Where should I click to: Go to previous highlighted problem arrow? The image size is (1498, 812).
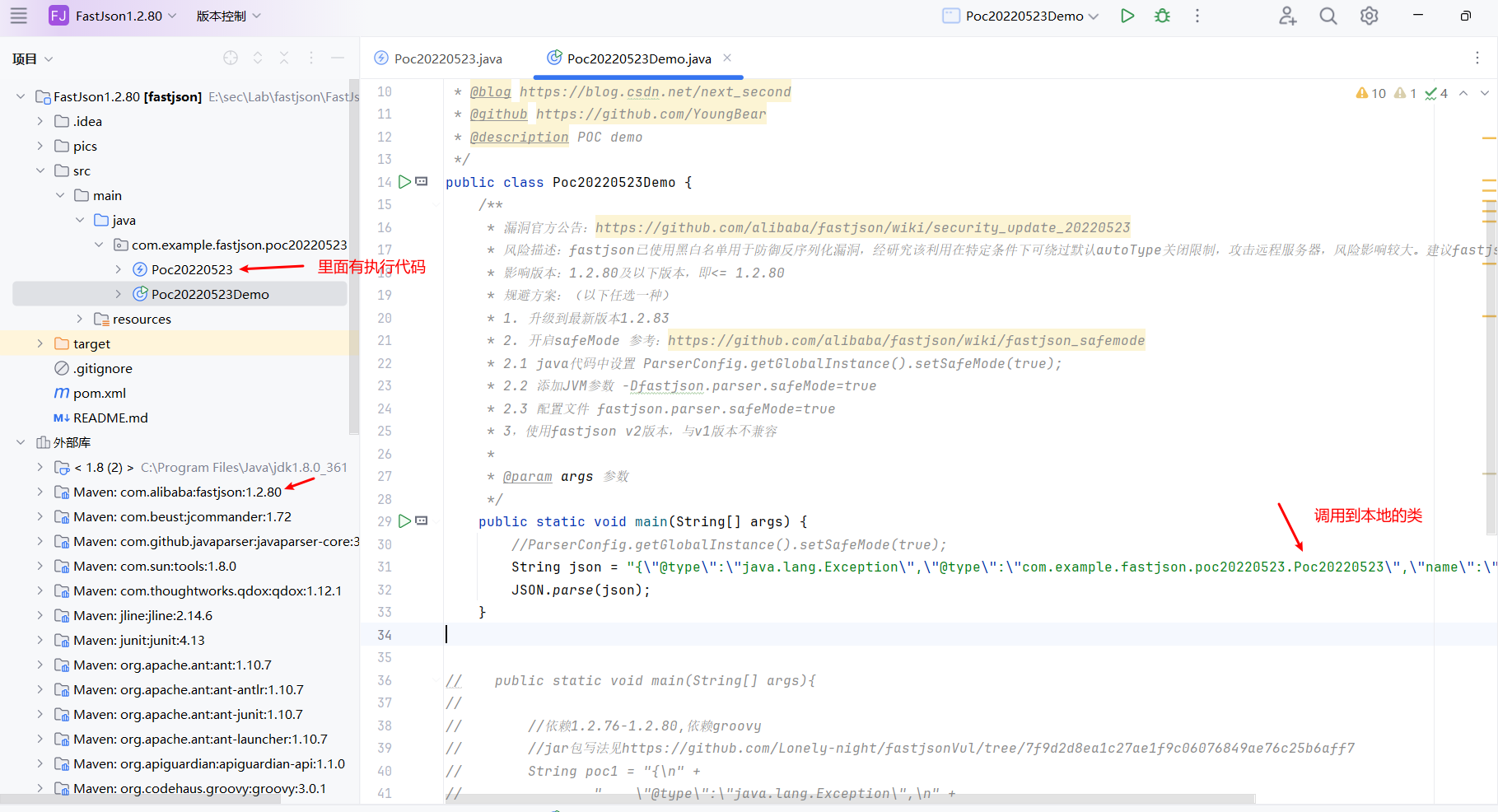[1463, 93]
